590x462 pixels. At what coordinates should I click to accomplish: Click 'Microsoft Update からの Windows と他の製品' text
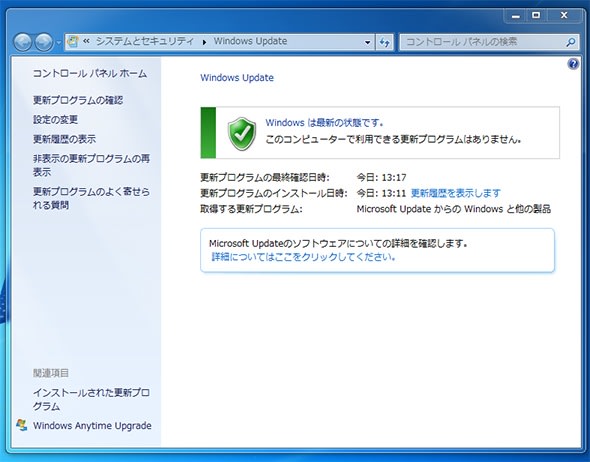(x=454, y=209)
